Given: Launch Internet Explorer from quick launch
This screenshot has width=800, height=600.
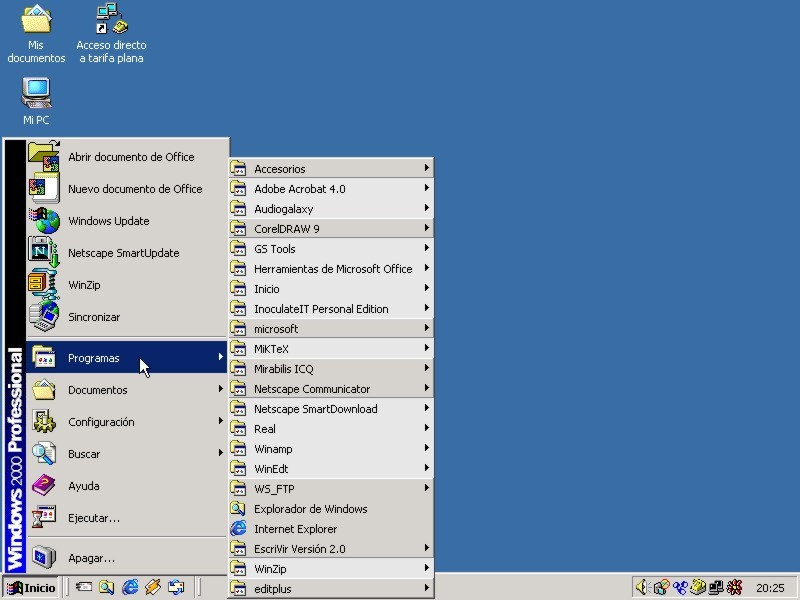Looking at the screenshot, I should (x=130, y=587).
